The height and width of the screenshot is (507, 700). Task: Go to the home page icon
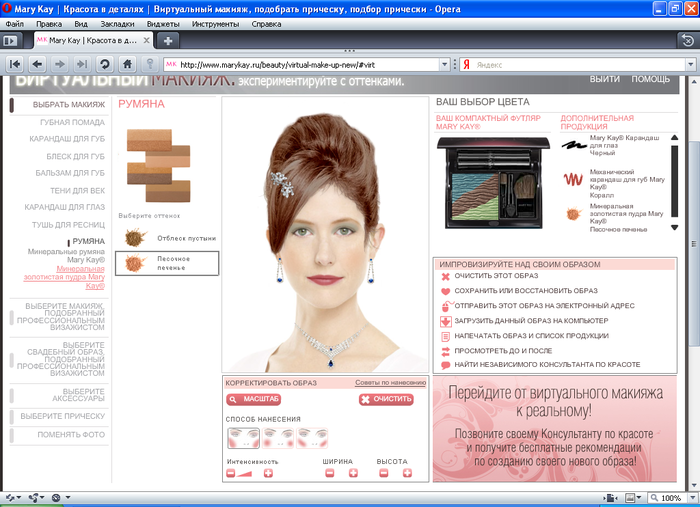coord(127,65)
